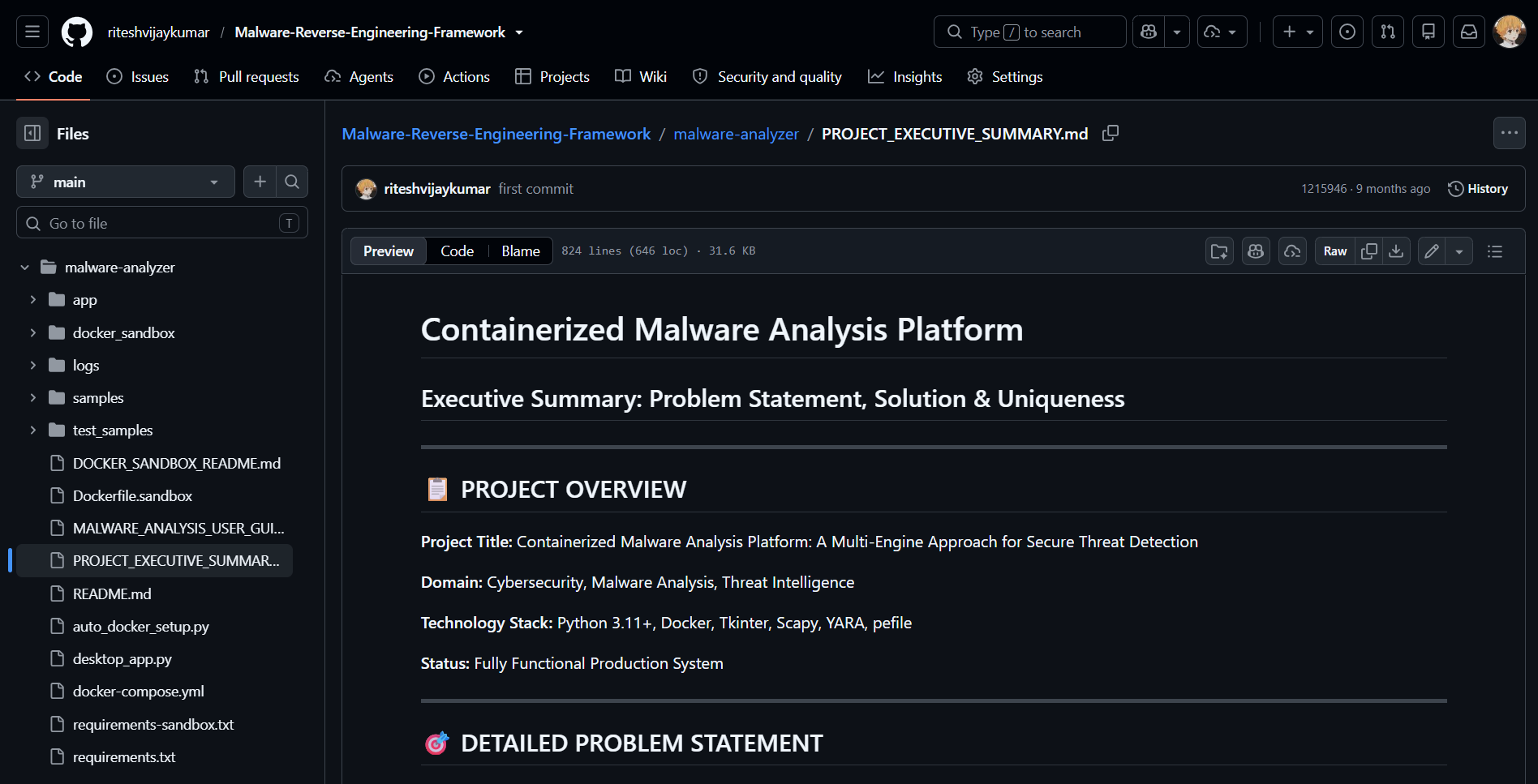Switch to the Code view of file
Image resolution: width=1538 pixels, height=784 pixels.
(457, 251)
